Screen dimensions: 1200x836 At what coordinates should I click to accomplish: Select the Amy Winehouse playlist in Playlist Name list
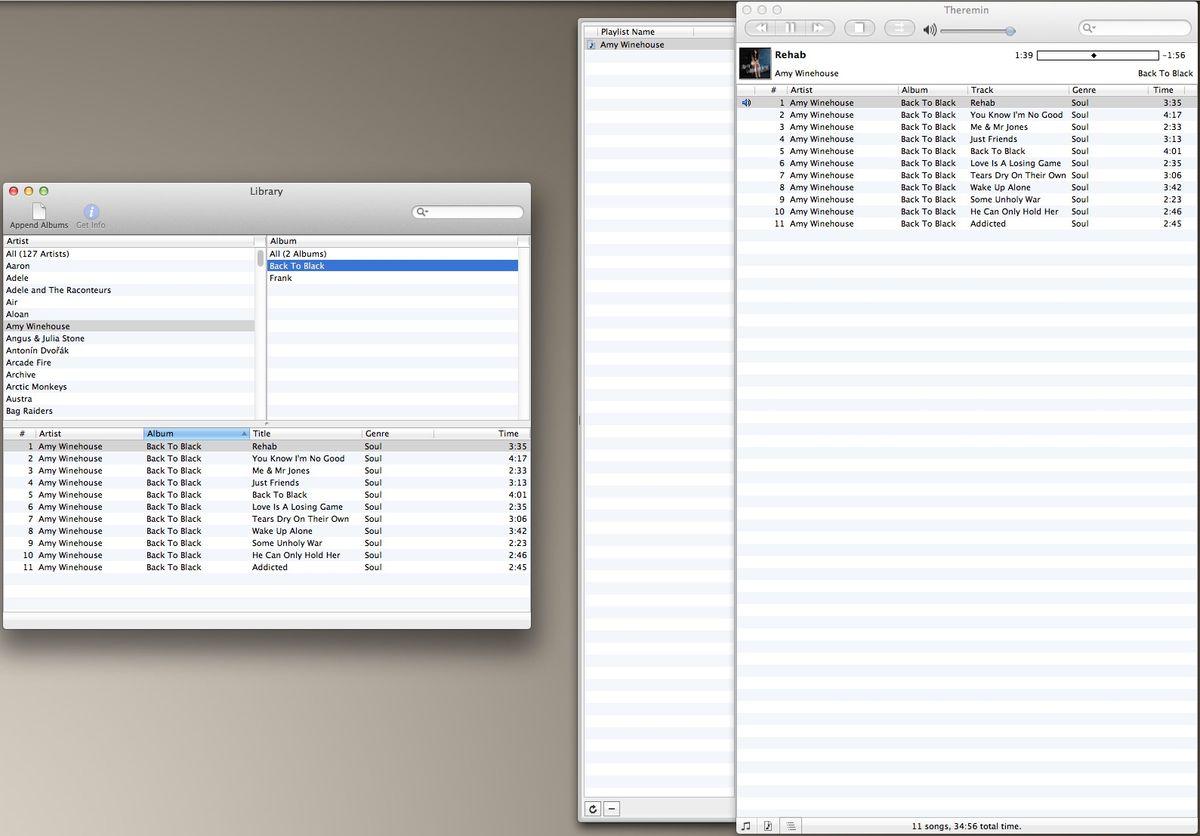660,45
